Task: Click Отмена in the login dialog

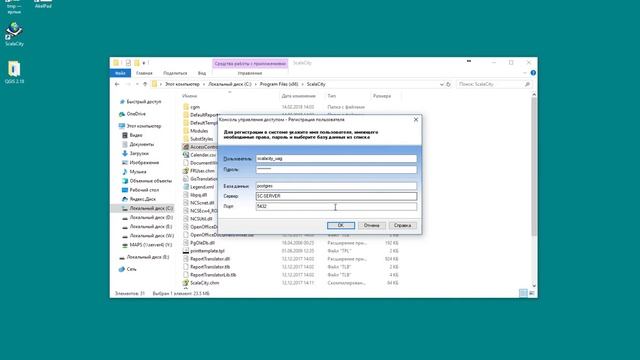Action: click(372, 225)
